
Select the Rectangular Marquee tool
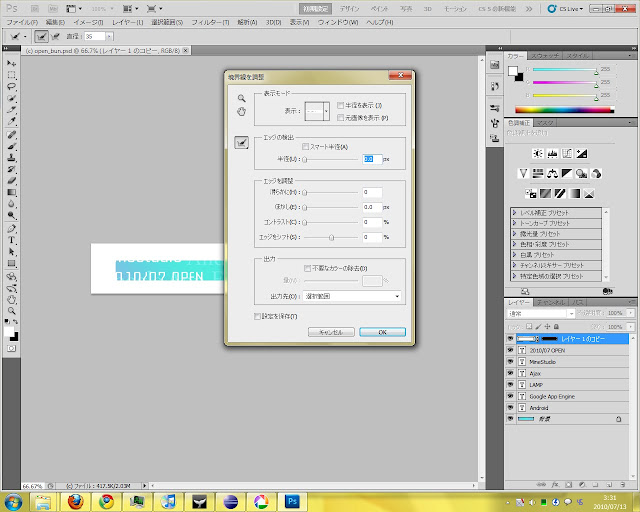11,75
